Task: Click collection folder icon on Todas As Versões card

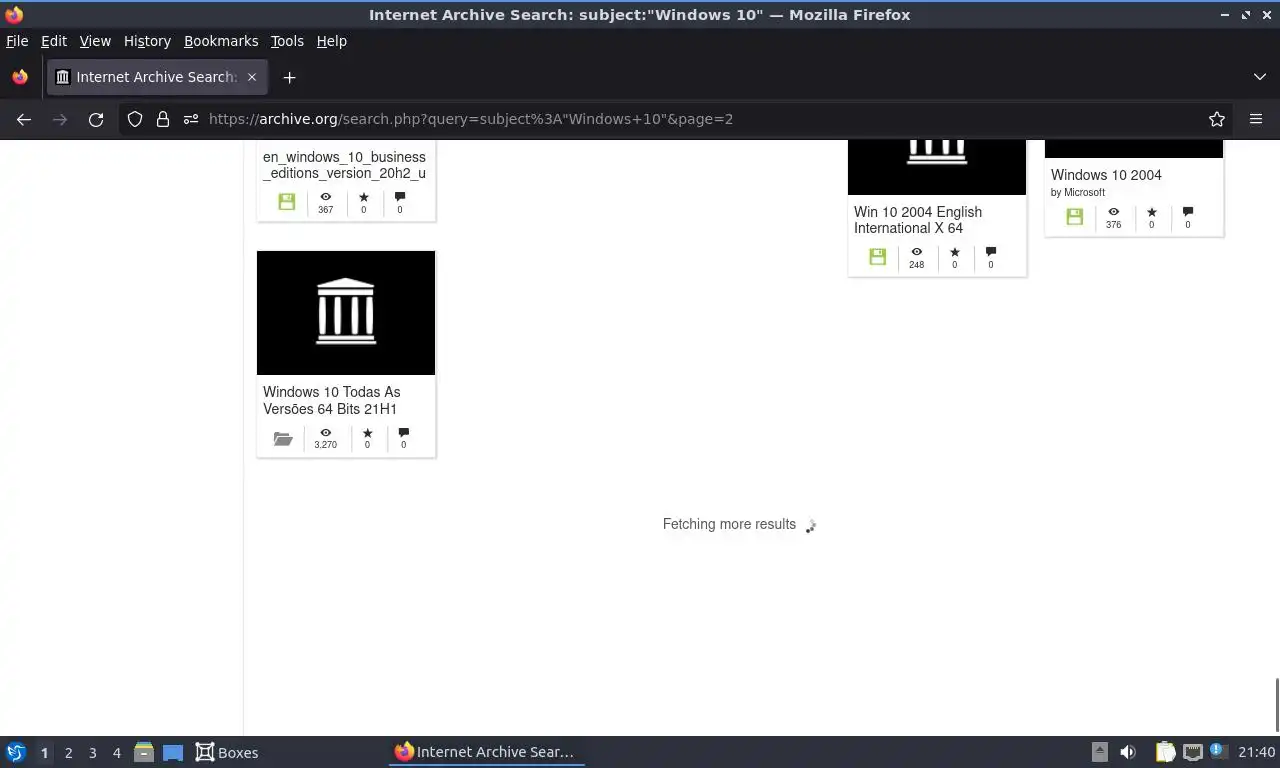Action: [x=283, y=439]
